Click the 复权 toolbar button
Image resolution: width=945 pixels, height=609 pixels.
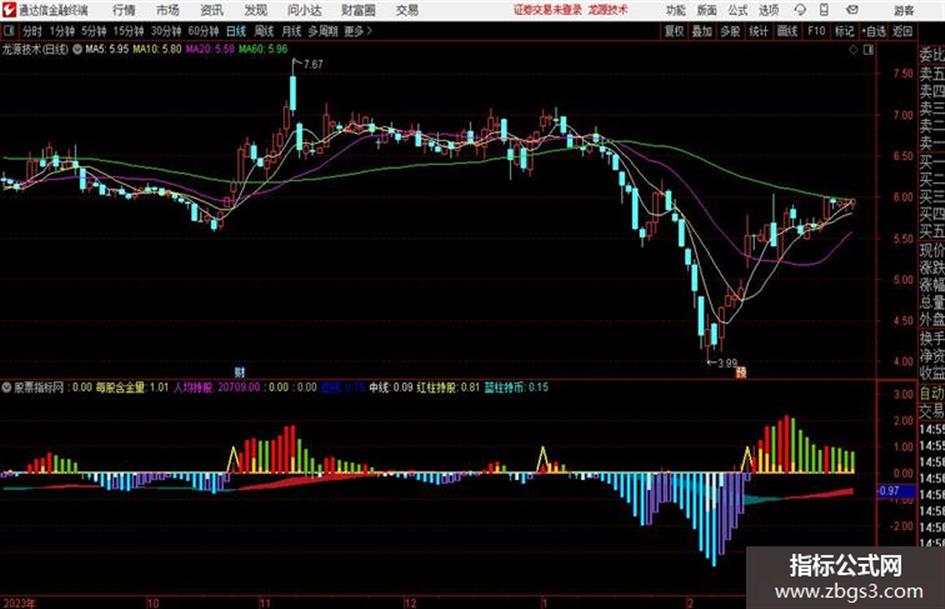click(674, 31)
